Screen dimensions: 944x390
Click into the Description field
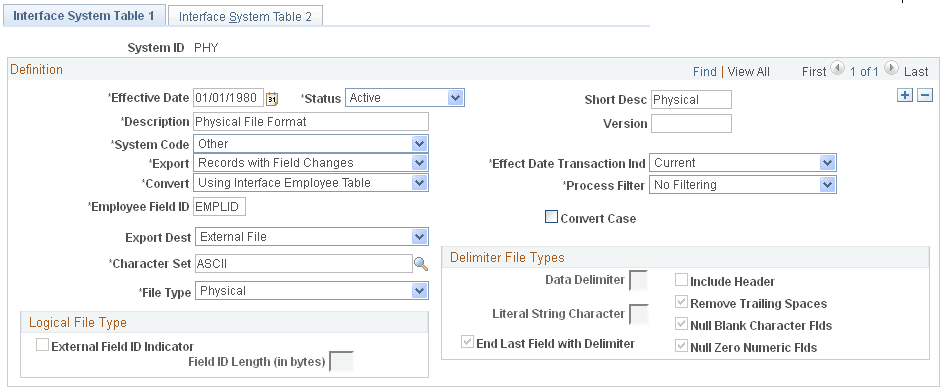point(311,122)
